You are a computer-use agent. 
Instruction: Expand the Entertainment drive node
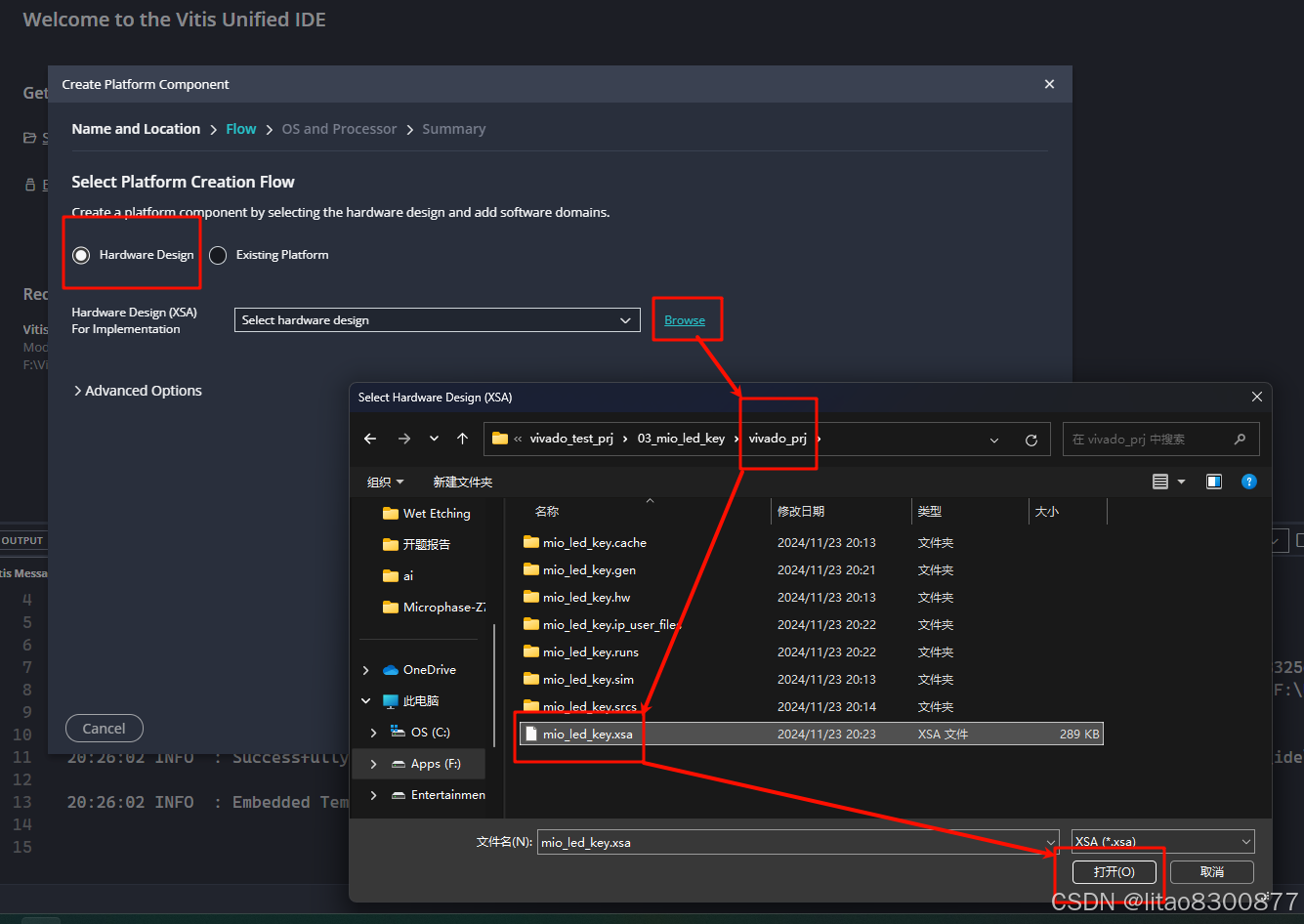(374, 795)
